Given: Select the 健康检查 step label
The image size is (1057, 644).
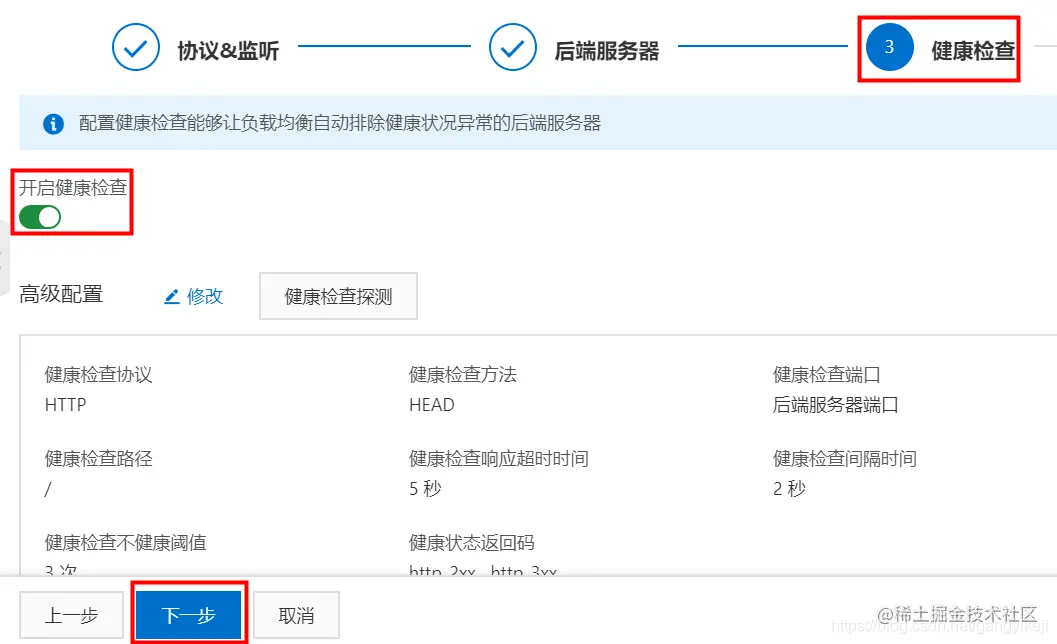Looking at the screenshot, I should pyautogui.click(x=973, y=51).
